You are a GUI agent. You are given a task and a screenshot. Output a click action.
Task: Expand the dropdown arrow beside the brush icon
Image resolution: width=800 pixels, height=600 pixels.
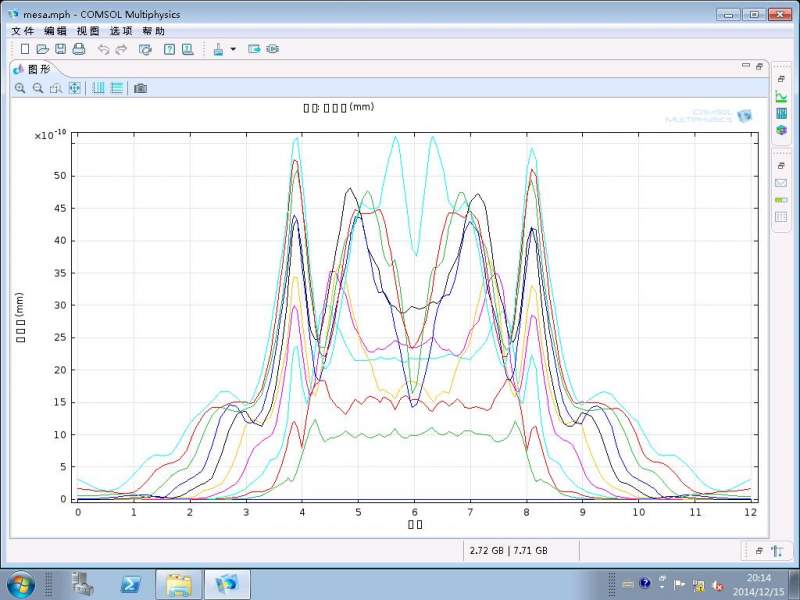[233, 49]
